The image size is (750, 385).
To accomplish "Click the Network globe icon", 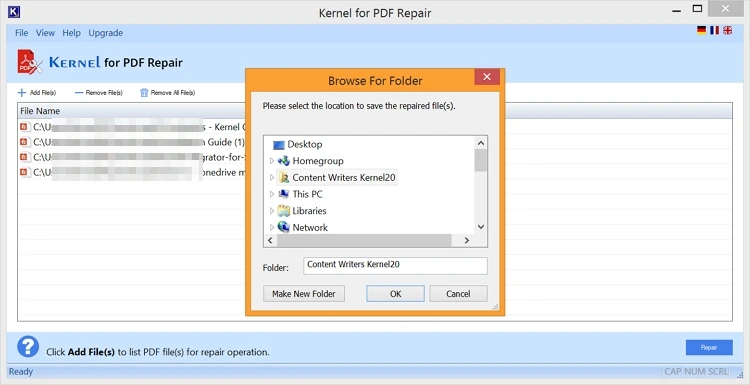I will (x=284, y=227).
